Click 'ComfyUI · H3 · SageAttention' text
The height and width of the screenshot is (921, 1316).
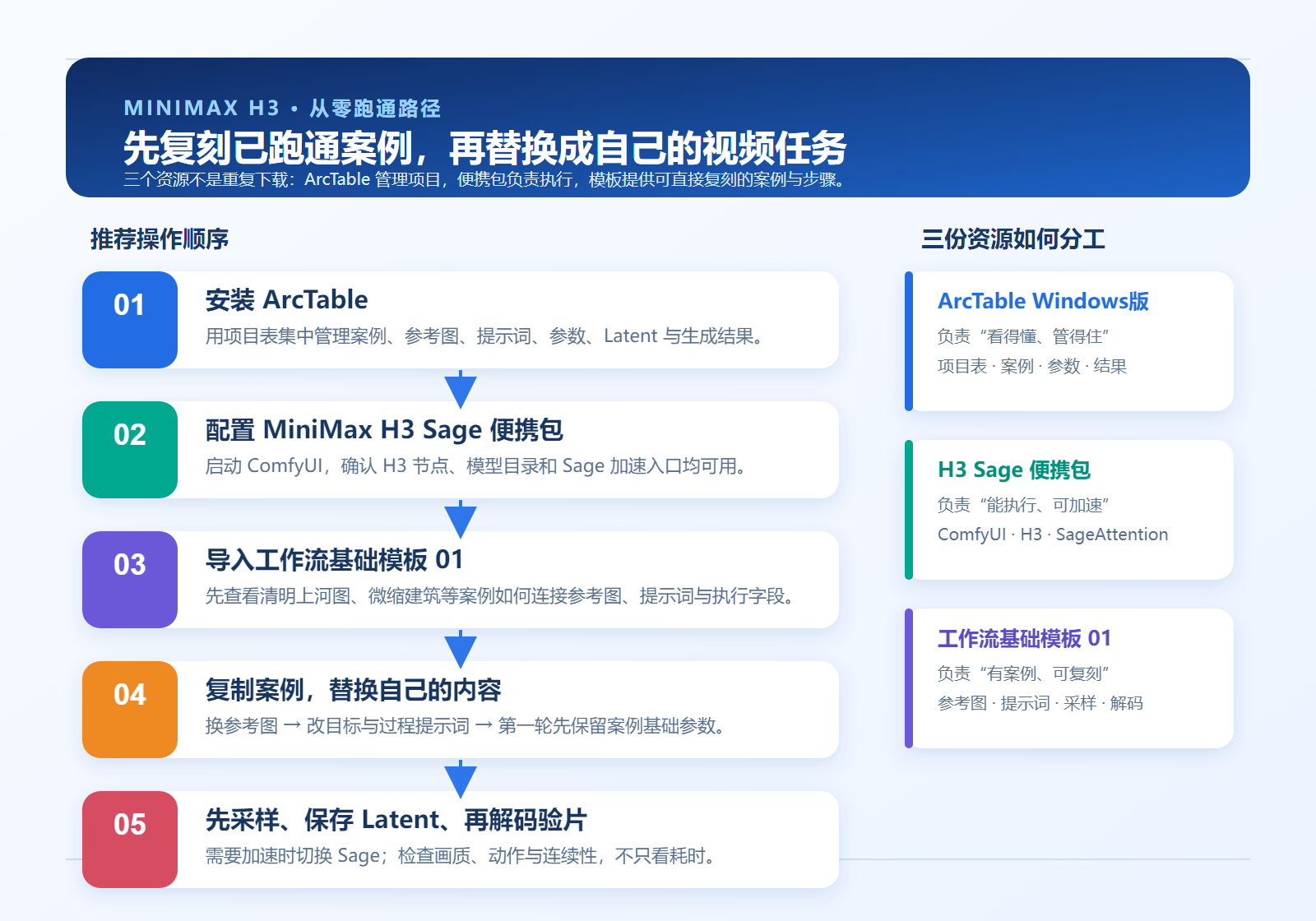click(1053, 535)
